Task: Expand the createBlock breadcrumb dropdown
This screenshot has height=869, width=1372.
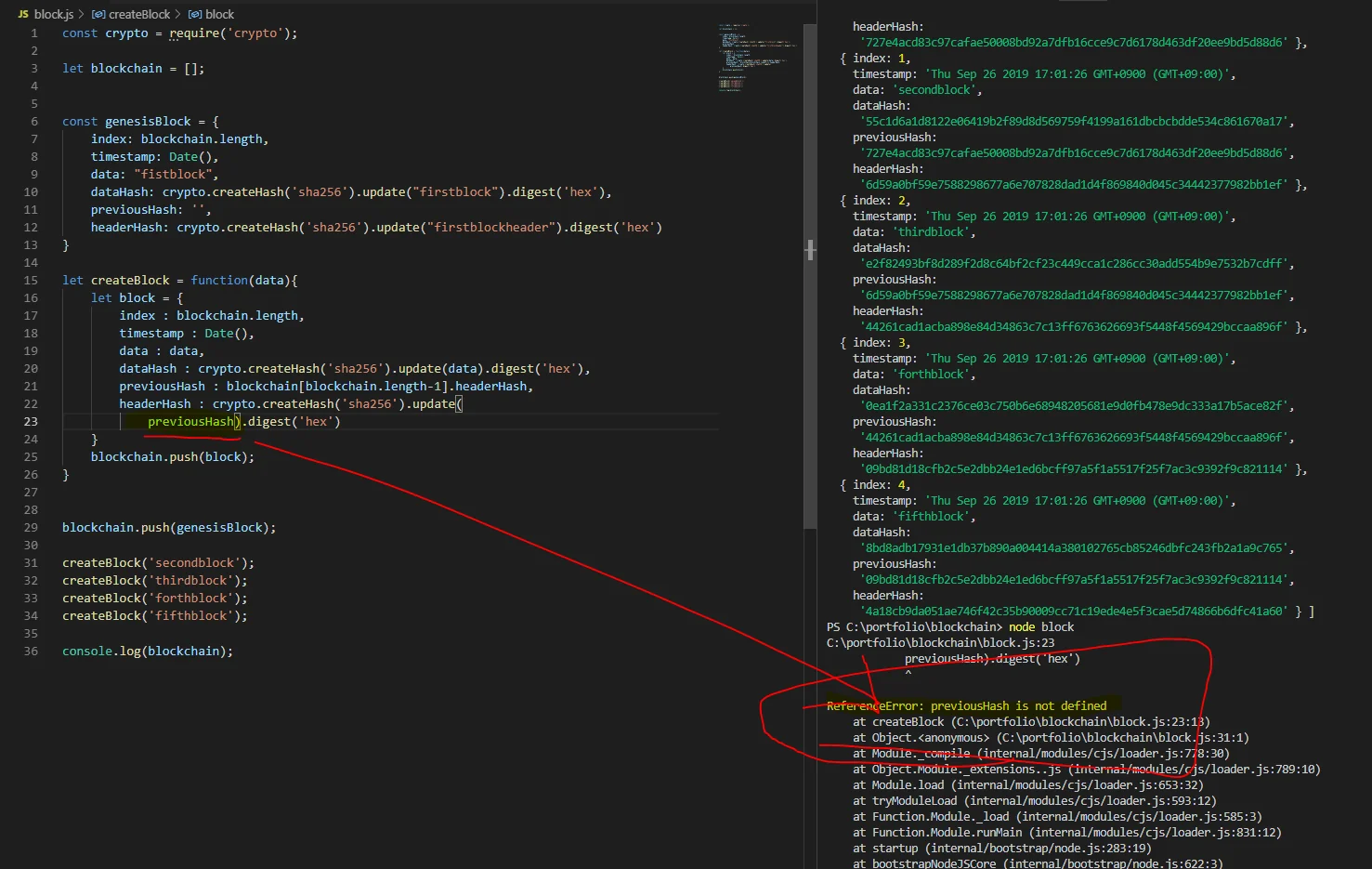Action: pyautogui.click(x=139, y=14)
